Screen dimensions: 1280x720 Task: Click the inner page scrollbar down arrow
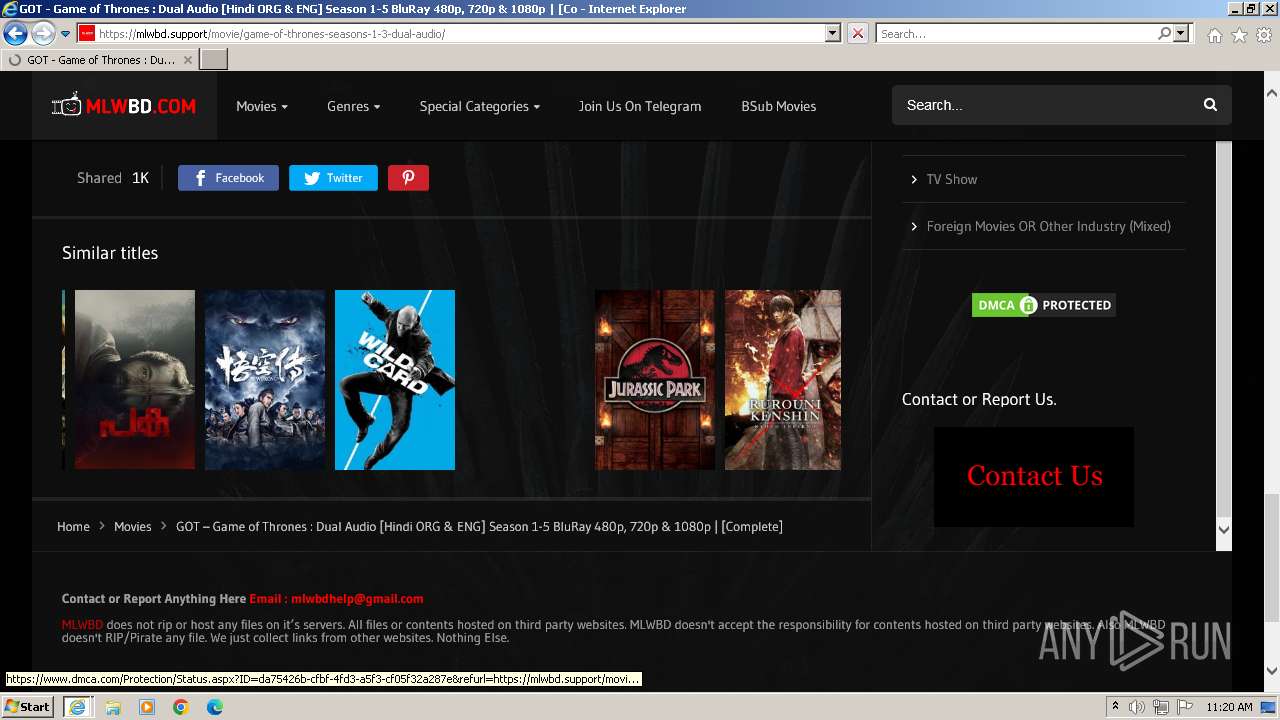coord(1223,529)
